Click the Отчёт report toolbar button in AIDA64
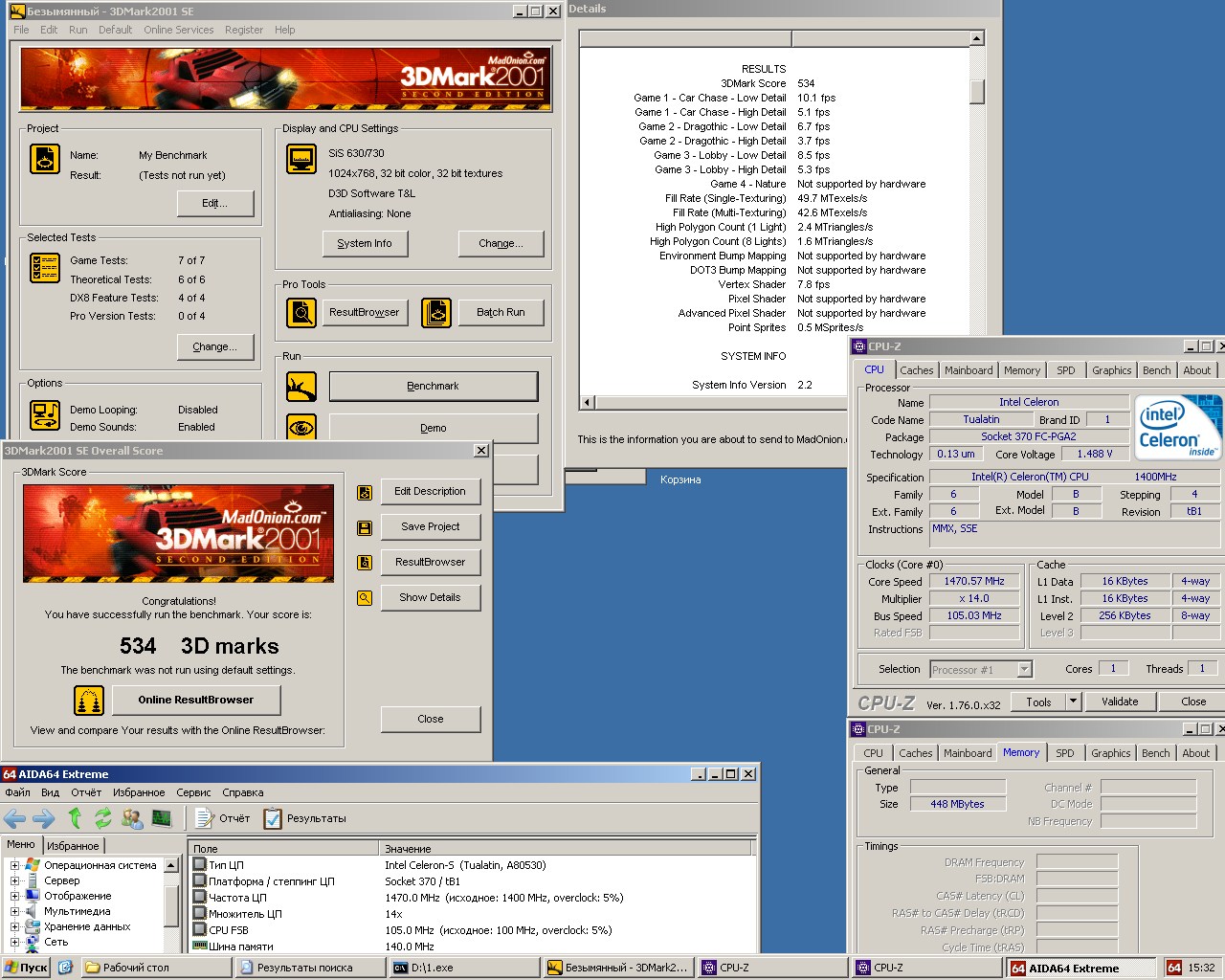Viewport: 1225px width, 980px height. 222,818
